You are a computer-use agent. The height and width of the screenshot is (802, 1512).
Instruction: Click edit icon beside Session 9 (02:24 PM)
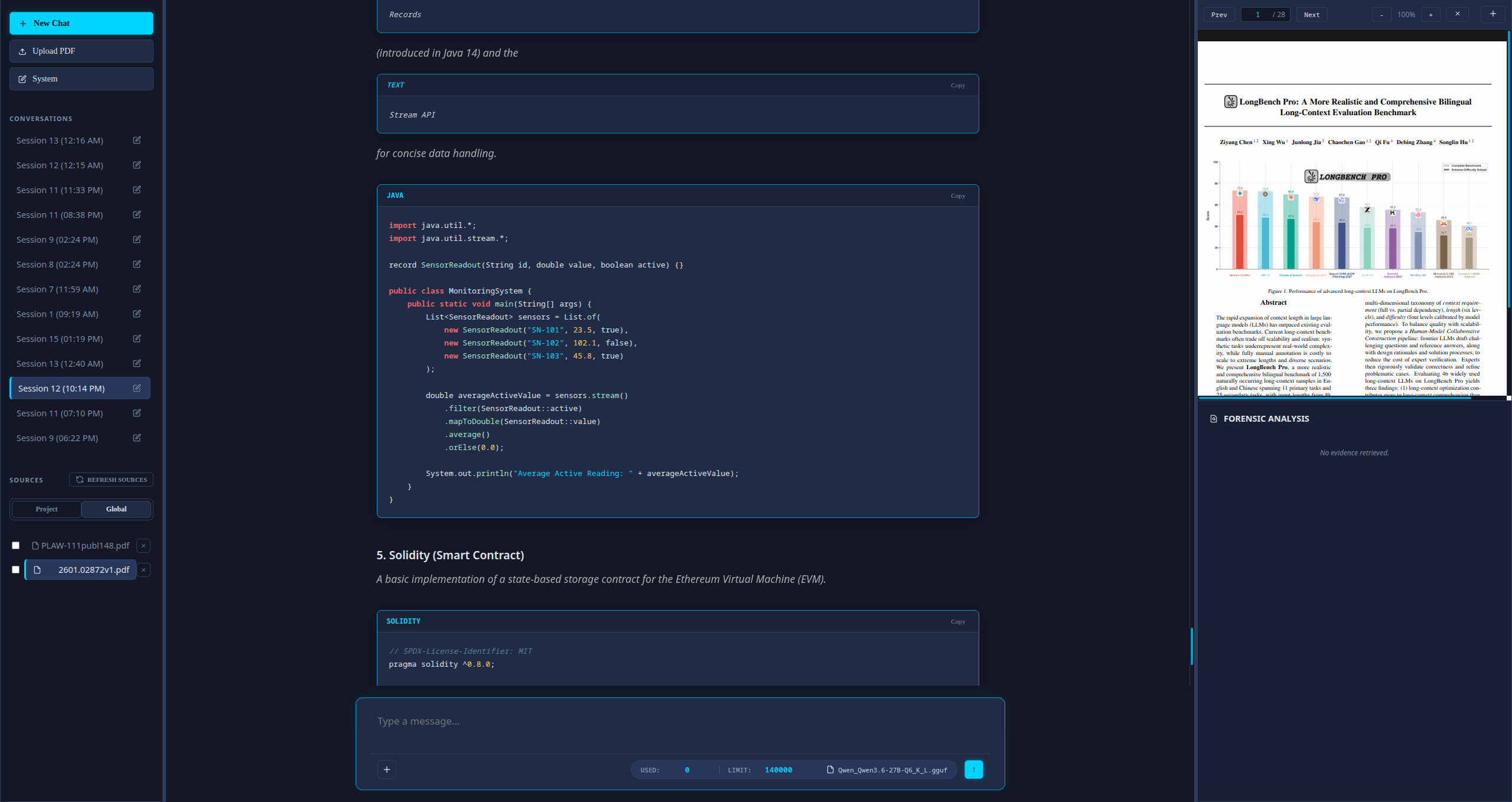[x=137, y=240]
